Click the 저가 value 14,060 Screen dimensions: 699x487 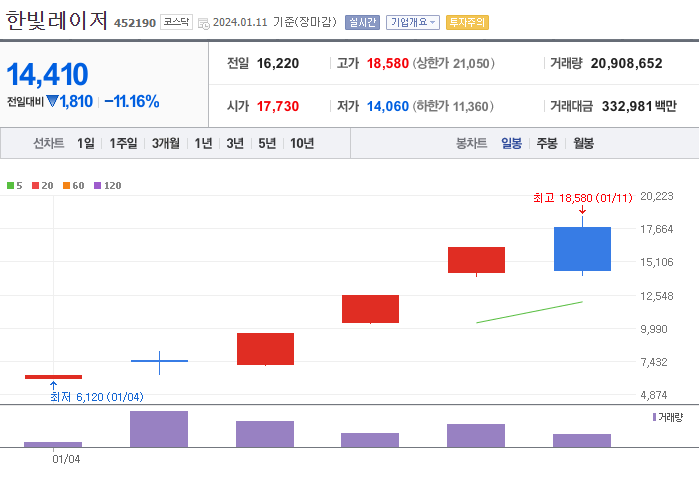tap(387, 106)
